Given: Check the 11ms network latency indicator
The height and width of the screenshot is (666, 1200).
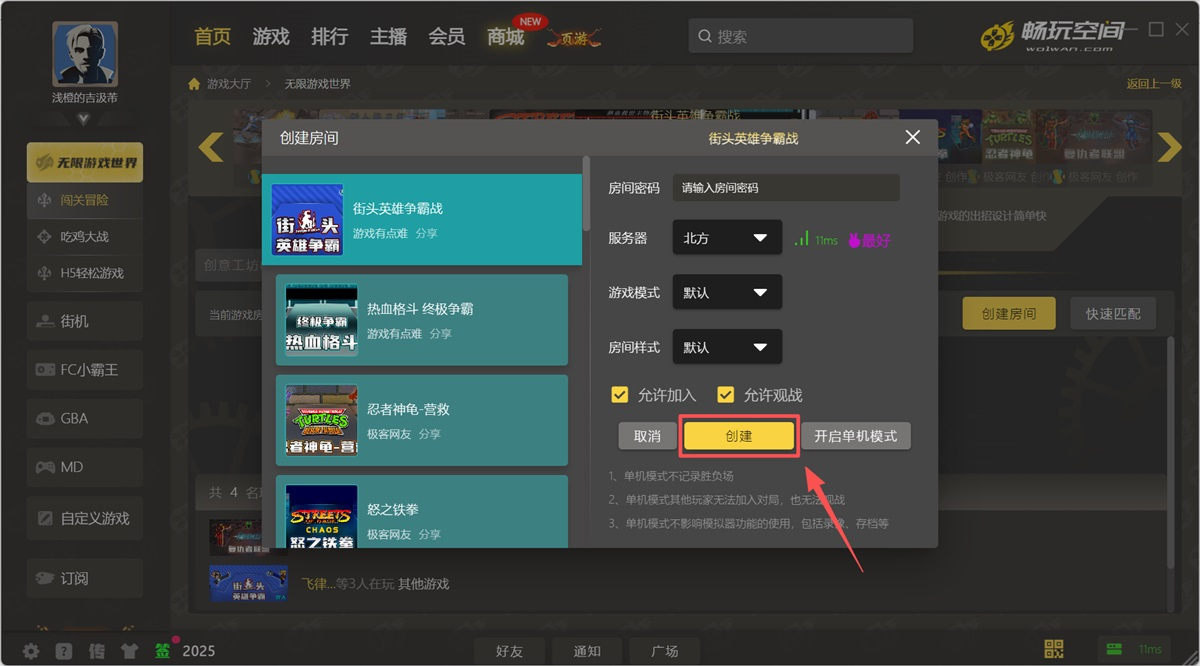Looking at the screenshot, I should tap(816, 240).
